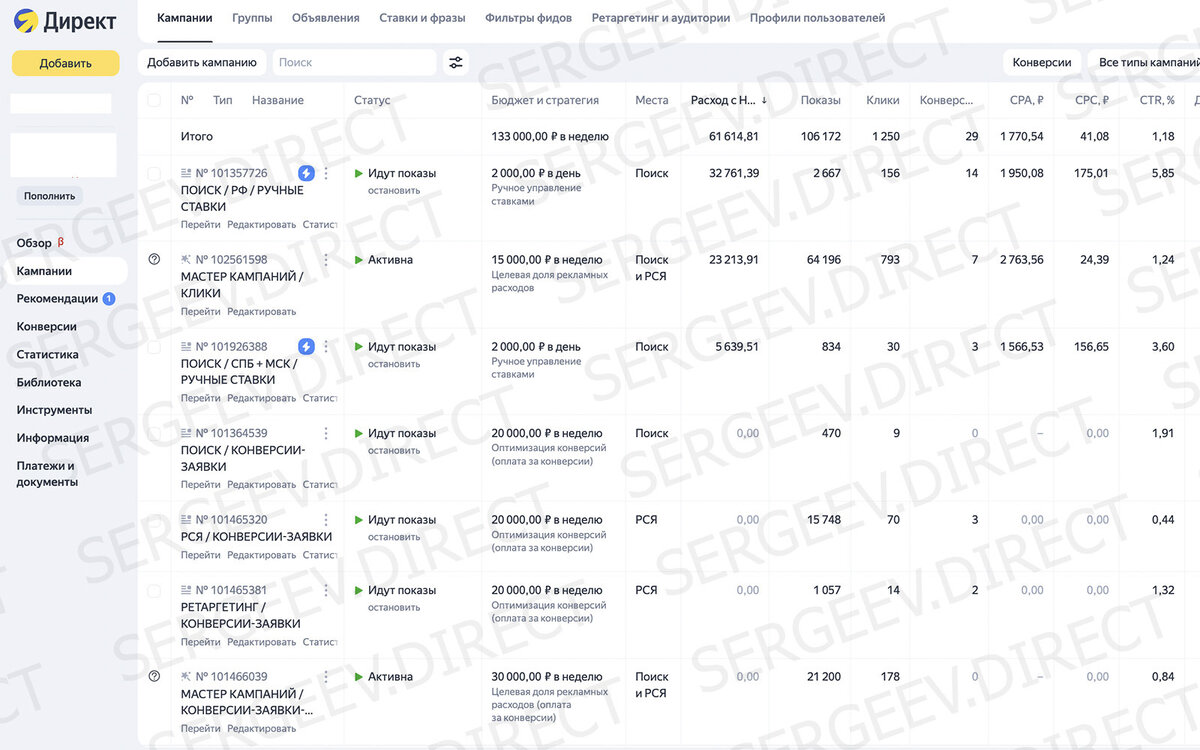Click play status icon for campaign 101357726
Image resolution: width=1200 pixels, height=750 pixels.
point(359,173)
